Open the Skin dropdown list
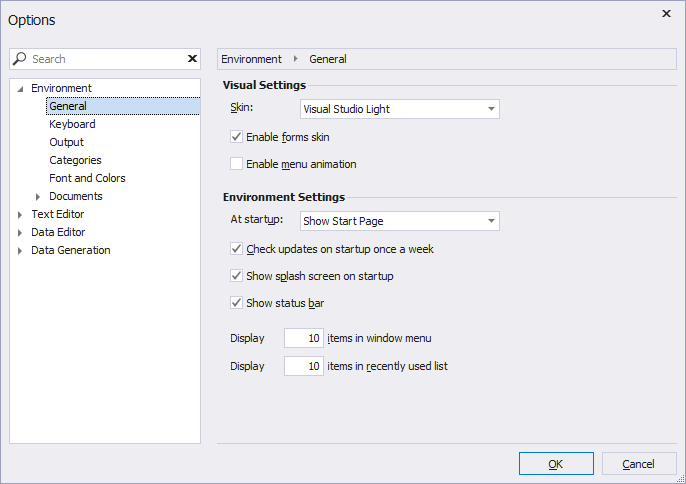 click(x=399, y=109)
